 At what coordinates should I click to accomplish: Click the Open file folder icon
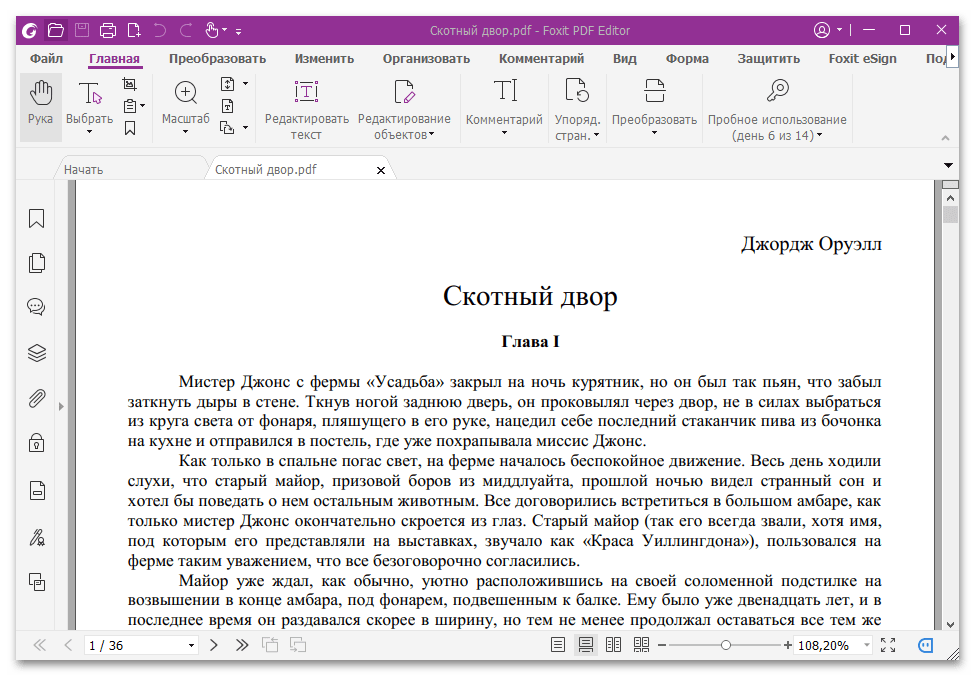pos(56,30)
